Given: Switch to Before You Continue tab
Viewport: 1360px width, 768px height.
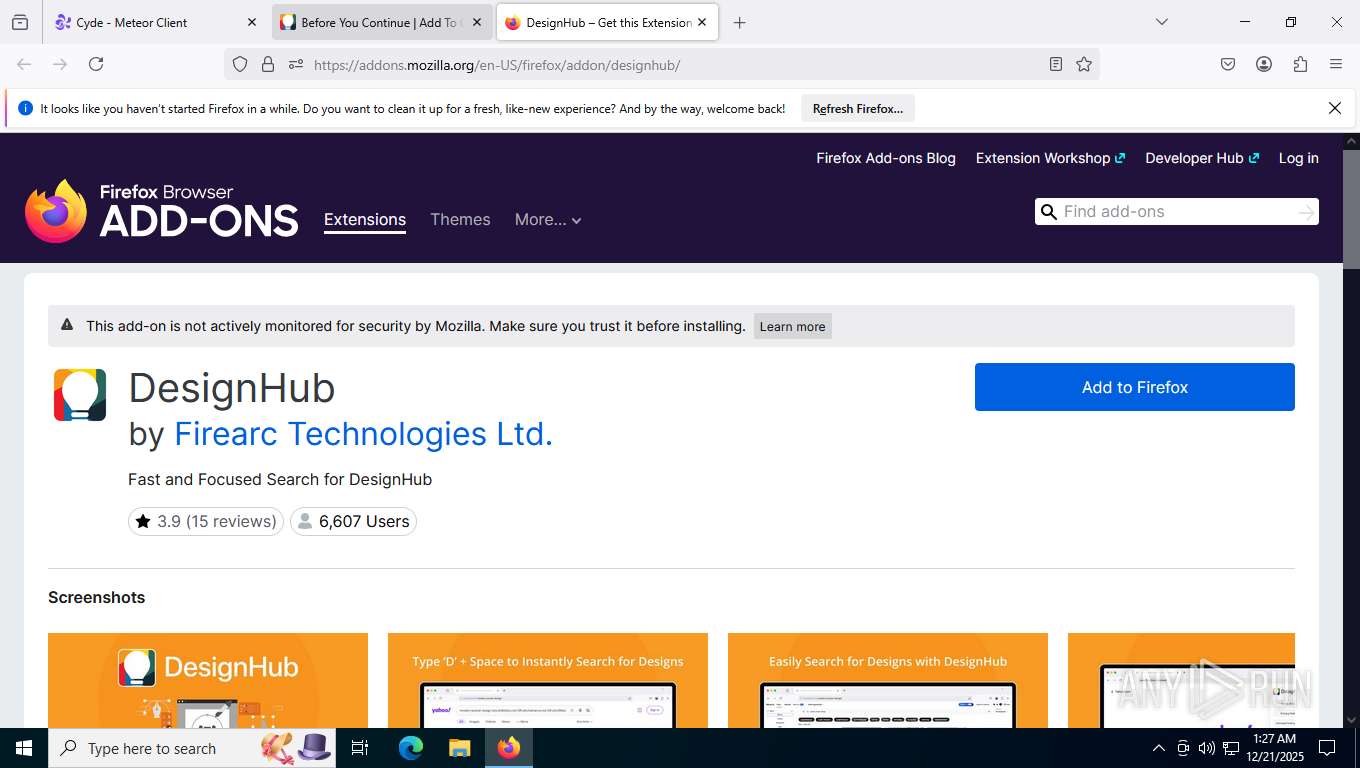Looking at the screenshot, I should click(382, 22).
